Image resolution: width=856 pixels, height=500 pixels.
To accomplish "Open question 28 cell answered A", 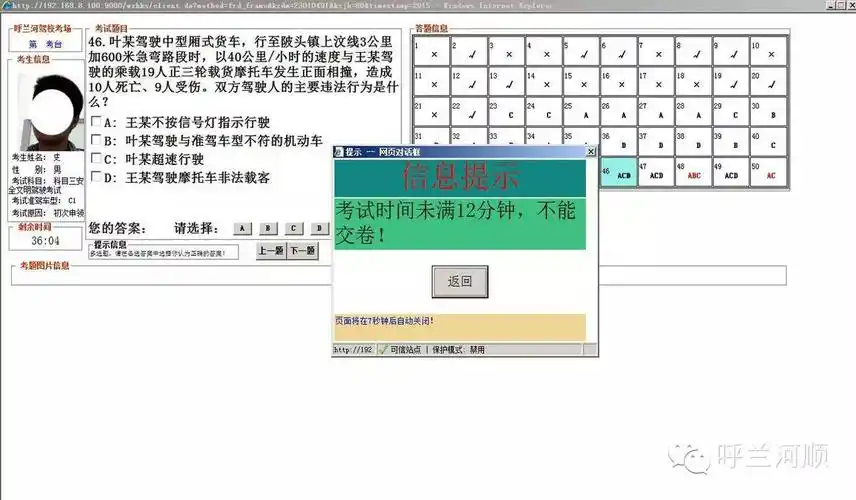I will [x=693, y=112].
